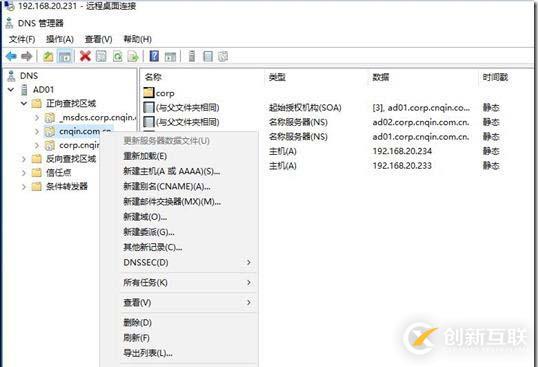Image resolution: width=538 pixels, height=367 pixels.
Task: Select the 192.168.20.234 host record
Action: [x=402, y=151]
